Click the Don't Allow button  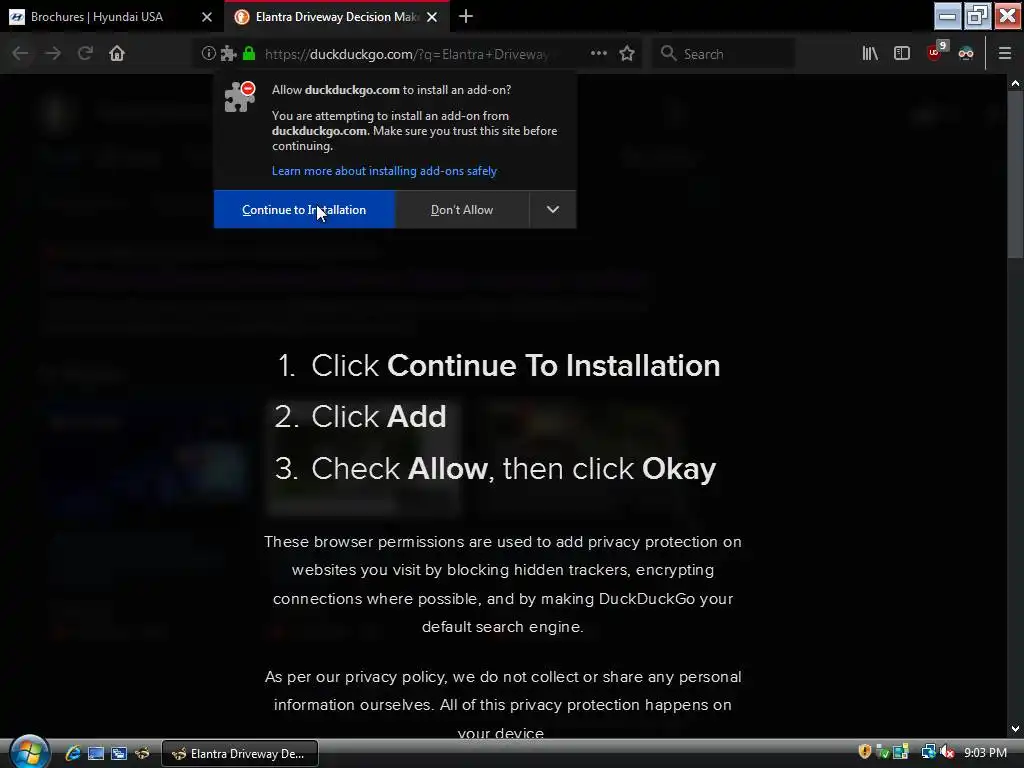pyautogui.click(x=462, y=210)
